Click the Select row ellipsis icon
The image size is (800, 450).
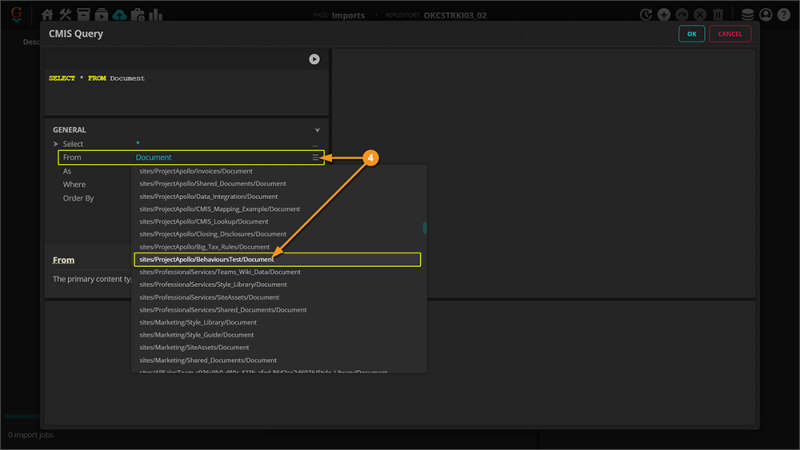pyautogui.click(x=315, y=145)
